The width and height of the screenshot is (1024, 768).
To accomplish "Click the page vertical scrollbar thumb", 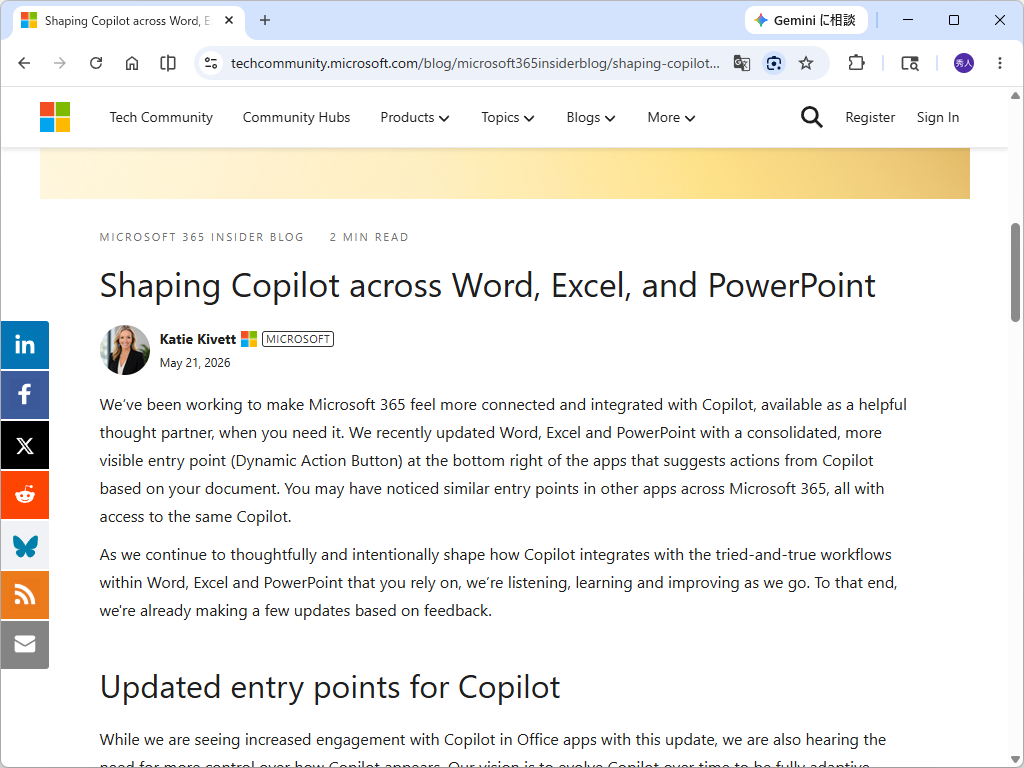I will pos(1016,272).
